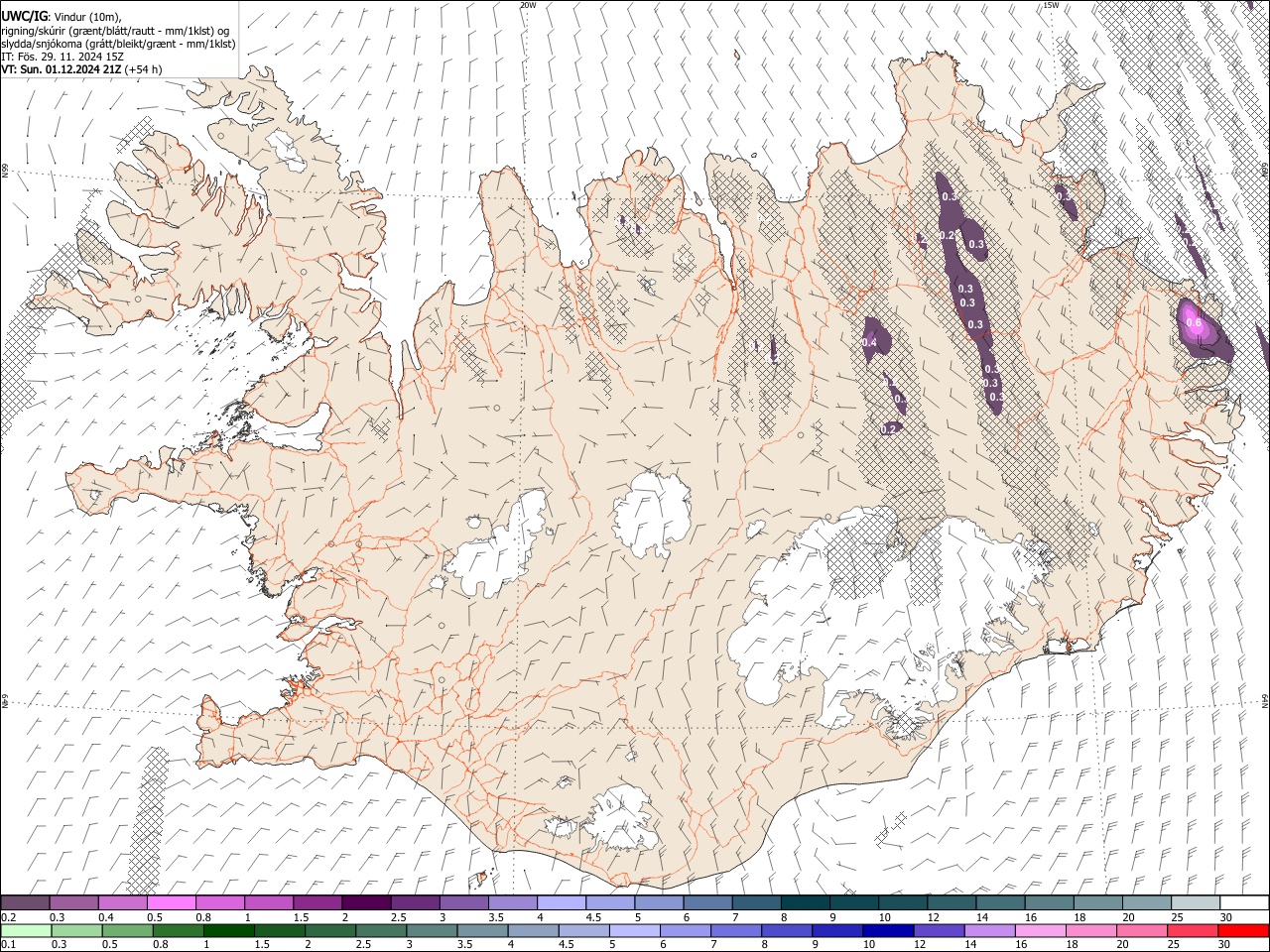
Task: Click the 15W longitude label
Action: point(1051,5)
